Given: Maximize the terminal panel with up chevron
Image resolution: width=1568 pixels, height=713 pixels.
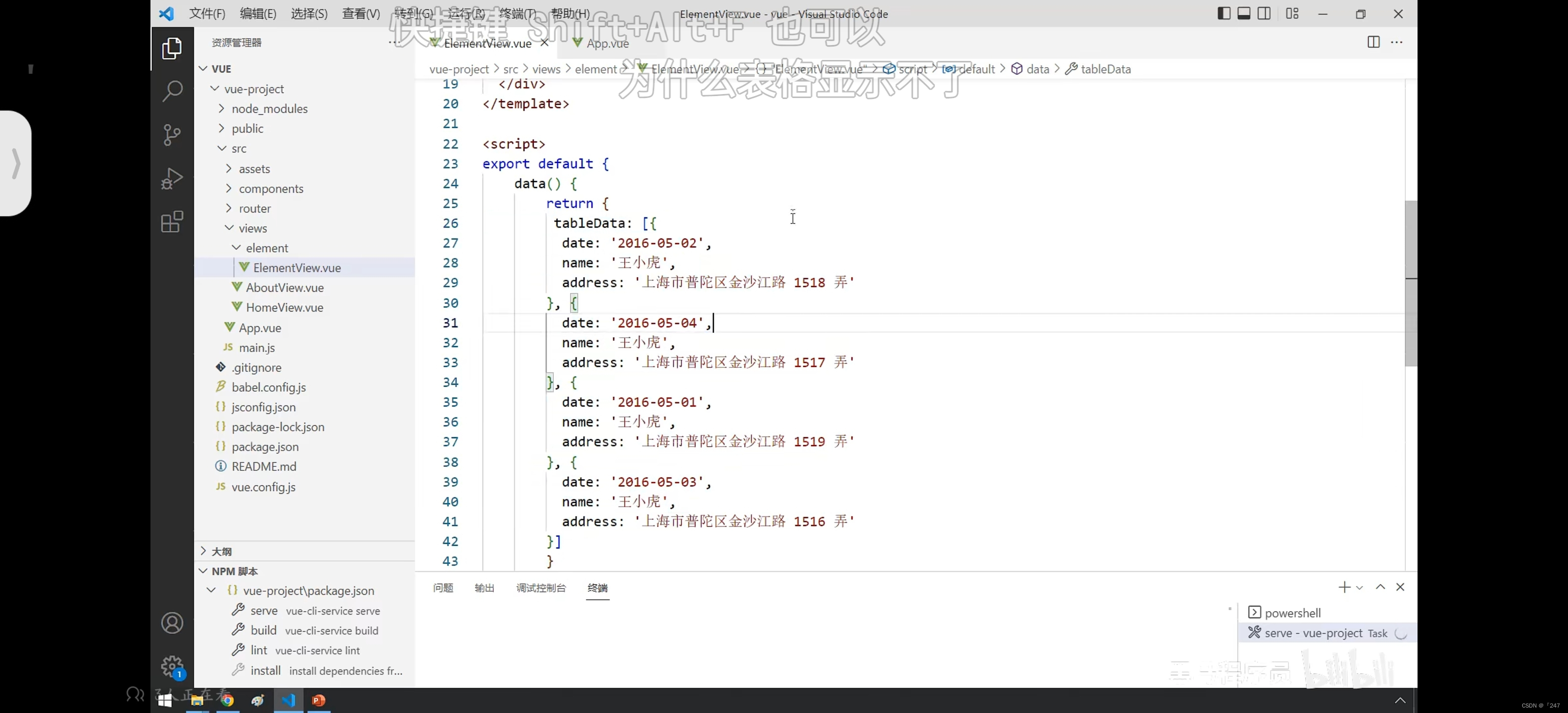Looking at the screenshot, I should 1380,587.
